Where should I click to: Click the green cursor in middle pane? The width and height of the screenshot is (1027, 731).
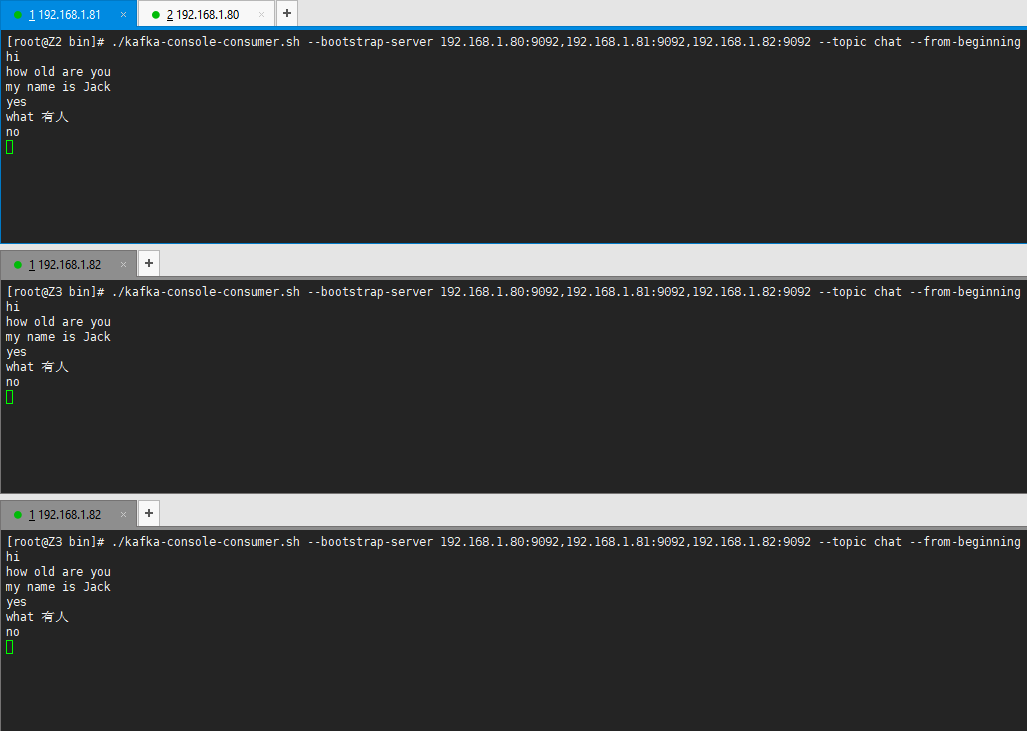click(x=10, y=398)
